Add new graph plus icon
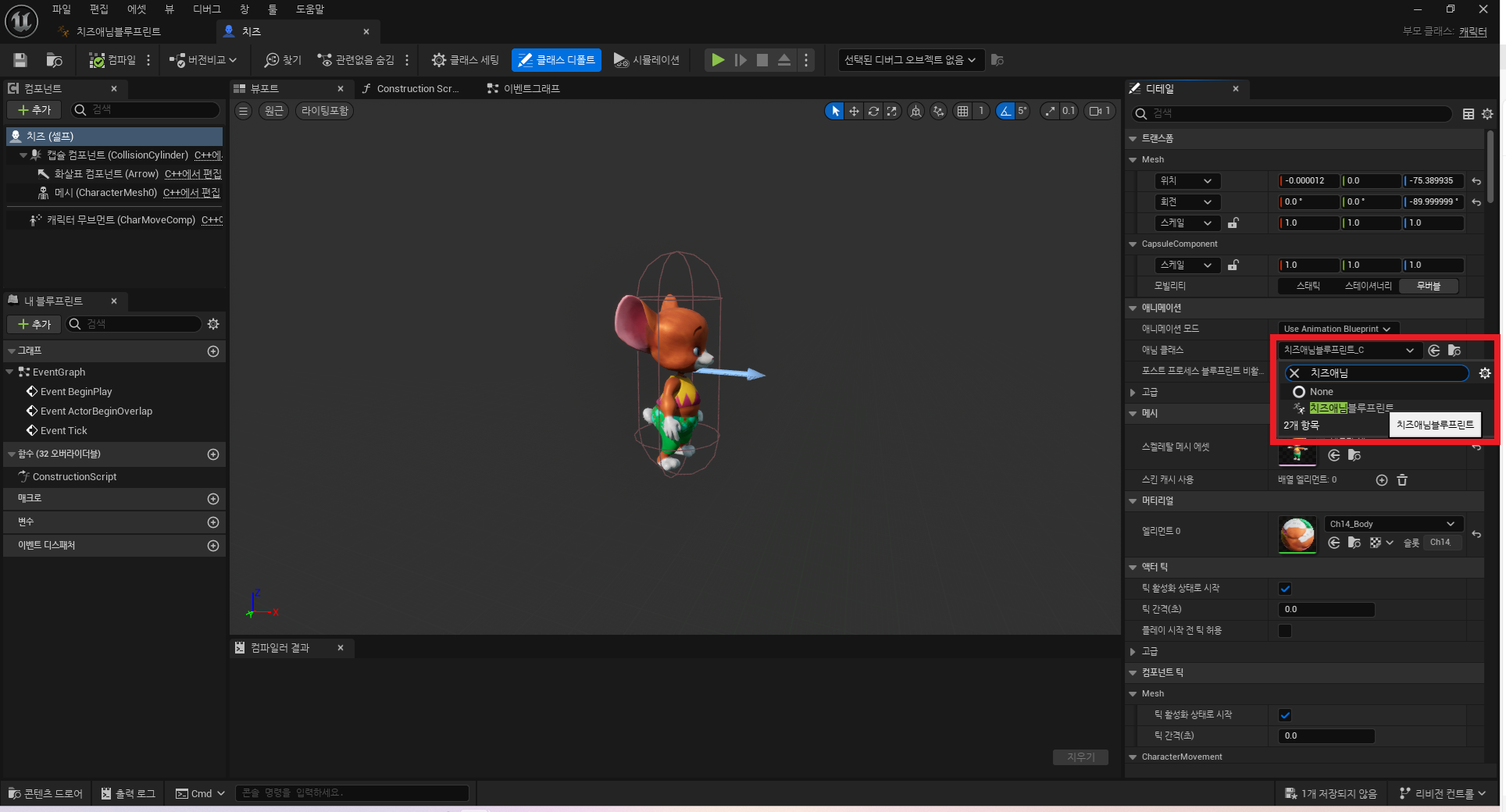The image size is (1506, 812). (213, 351)
